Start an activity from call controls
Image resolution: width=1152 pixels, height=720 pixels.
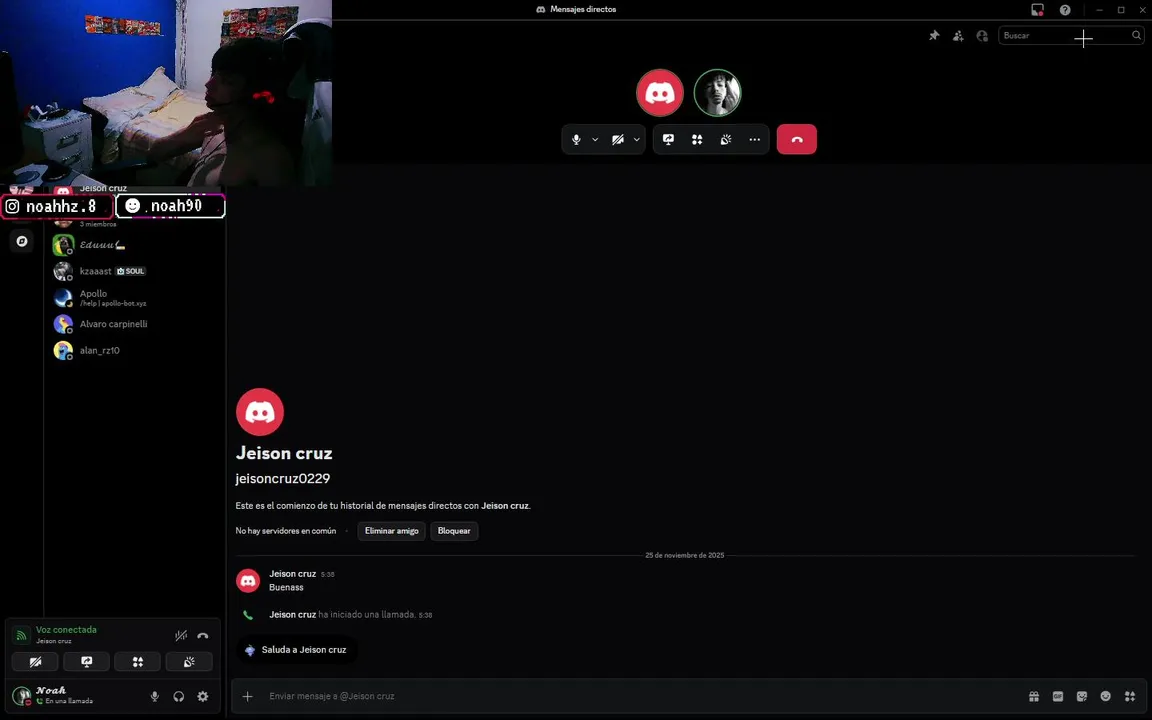[696, 140]
